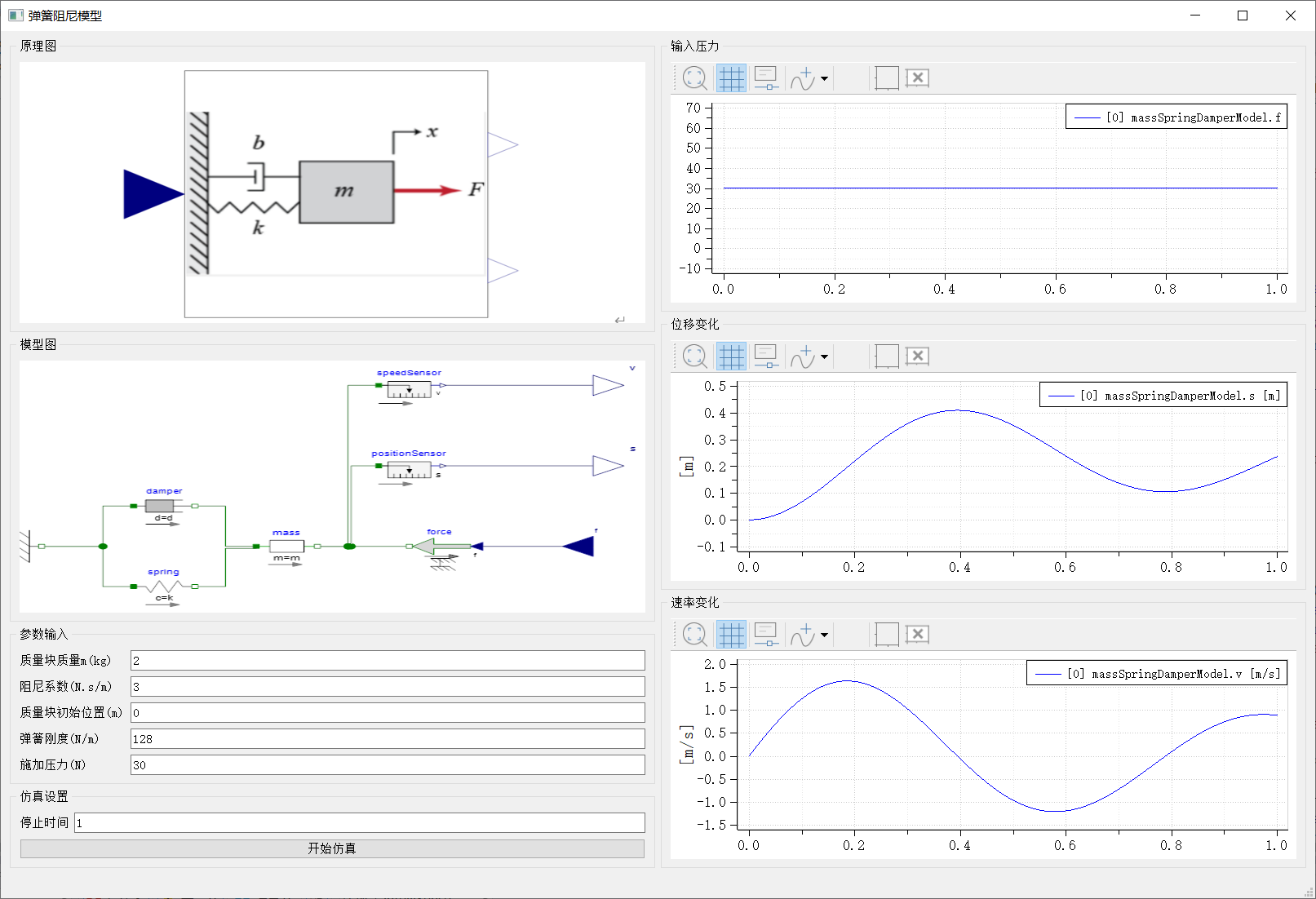Expand add curve dropdown arrow in 输入压力 toolbar
Viewport: 1316px width, 899px height.
tap(825, 79)
